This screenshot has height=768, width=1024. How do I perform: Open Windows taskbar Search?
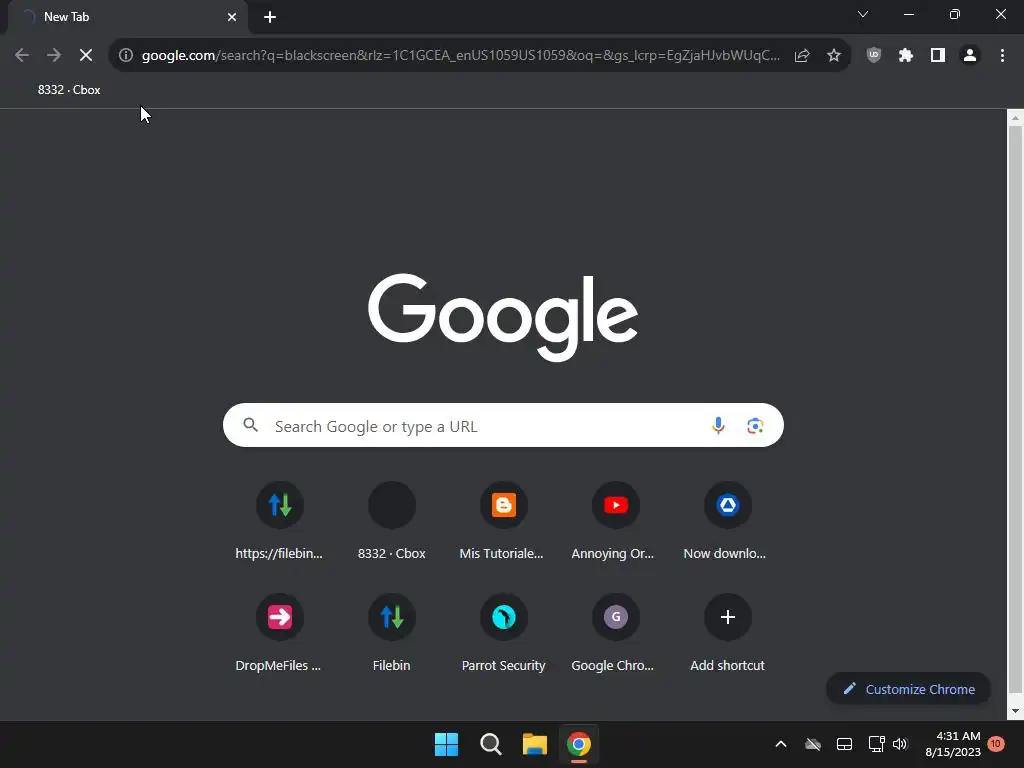point(490,744)
